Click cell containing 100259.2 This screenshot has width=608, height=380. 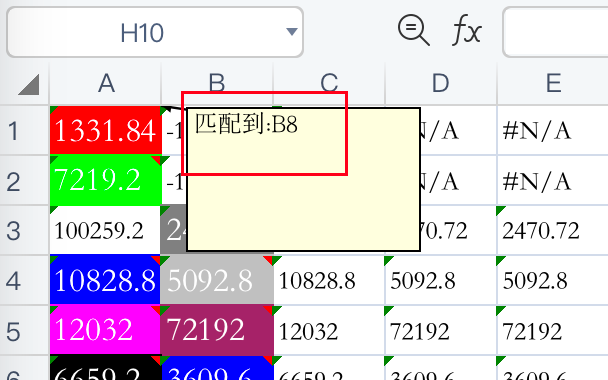(x=105, y=230)
